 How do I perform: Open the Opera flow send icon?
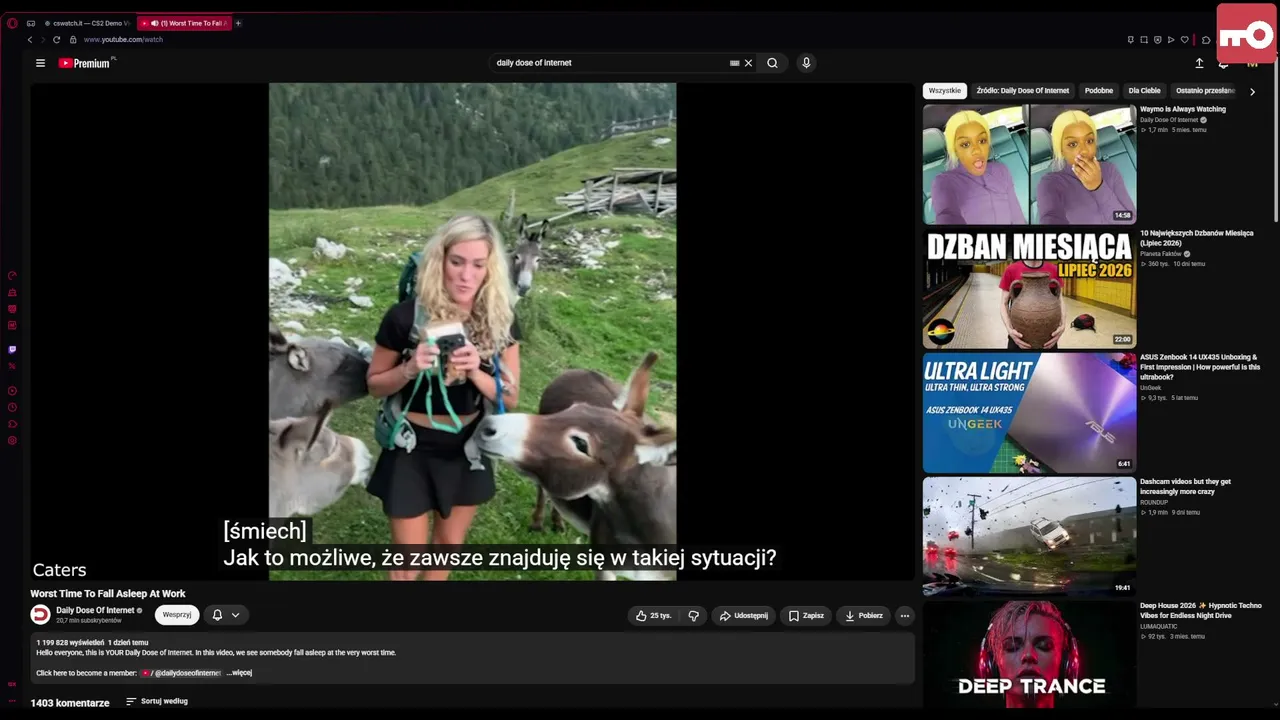tap(1171, 40)
